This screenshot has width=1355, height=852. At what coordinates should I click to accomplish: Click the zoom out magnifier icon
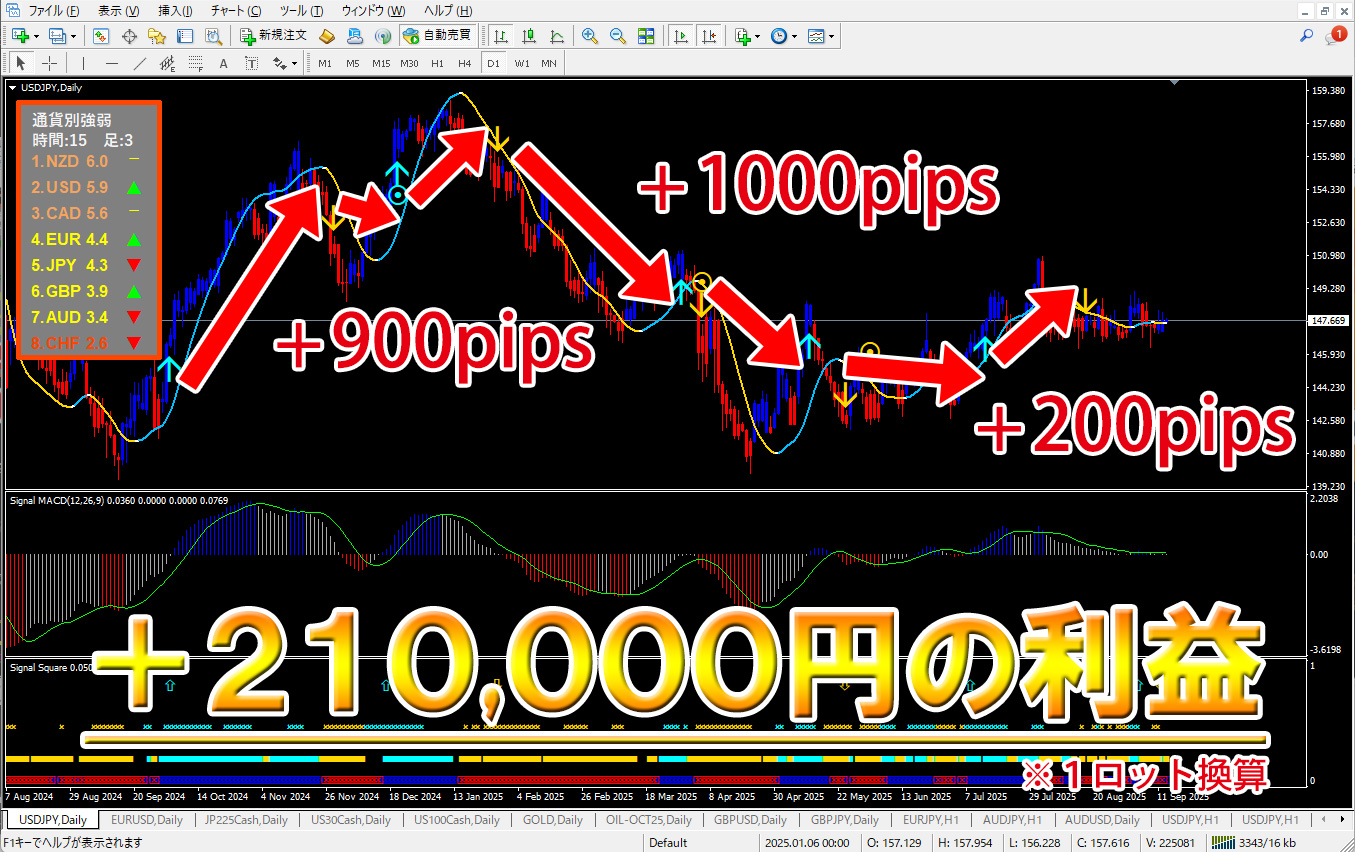pyautogui.click(x=617, y=36)
